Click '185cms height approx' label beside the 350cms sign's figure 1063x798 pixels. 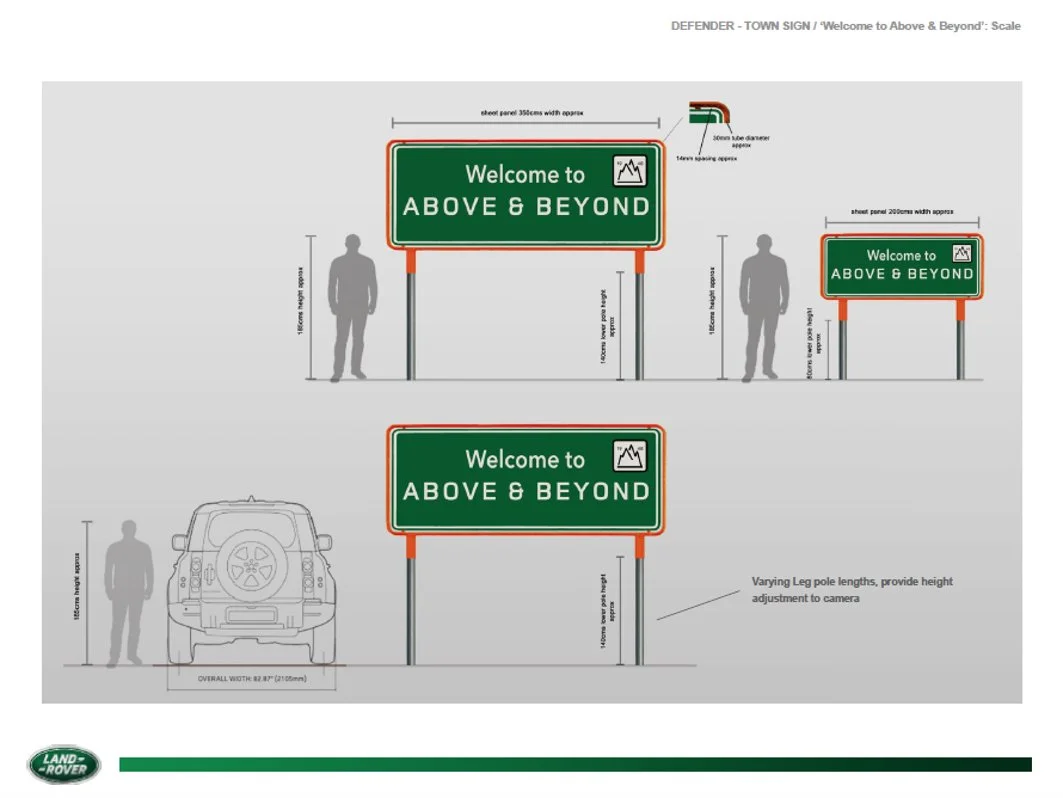[x=300, y=300]
